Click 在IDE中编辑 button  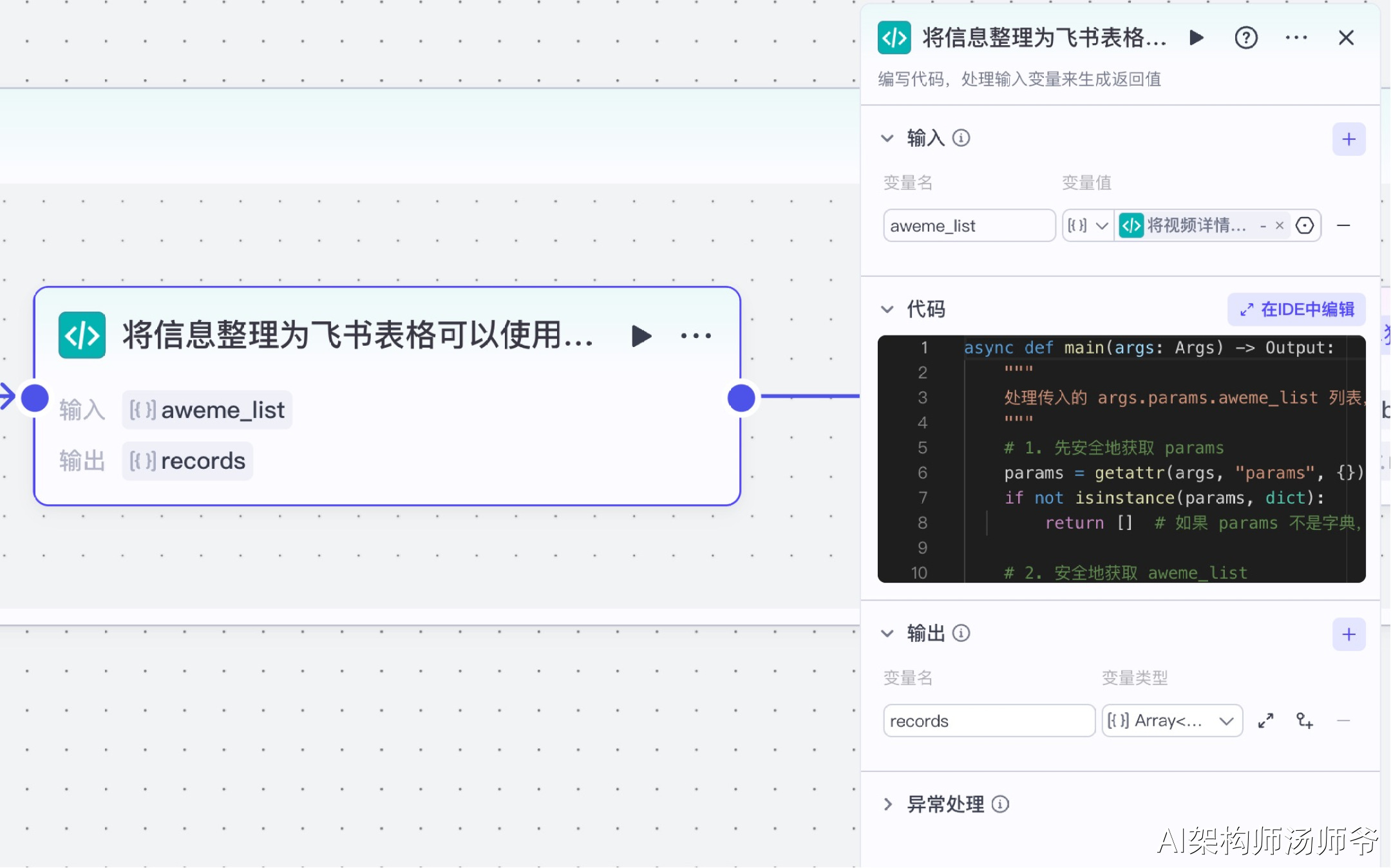point(1297,310)
